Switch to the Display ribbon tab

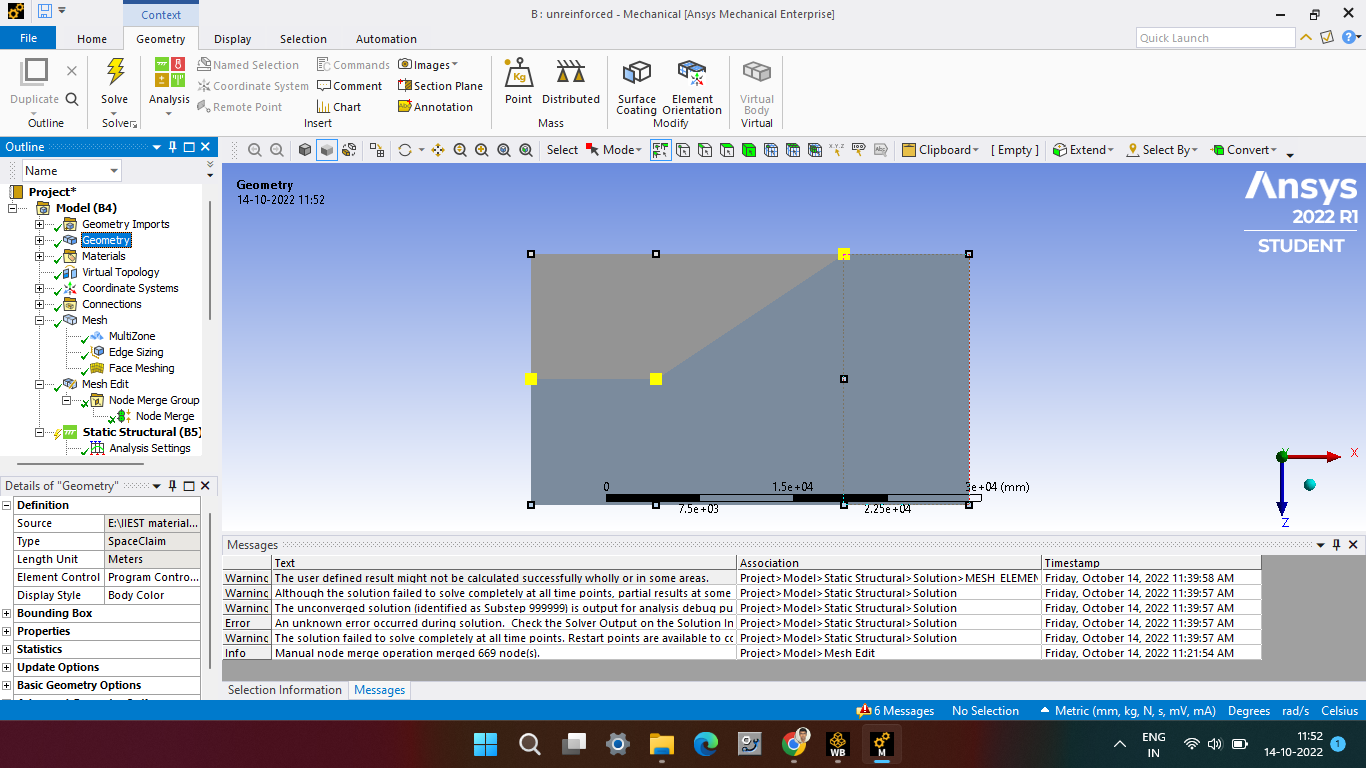click(232, 39)
